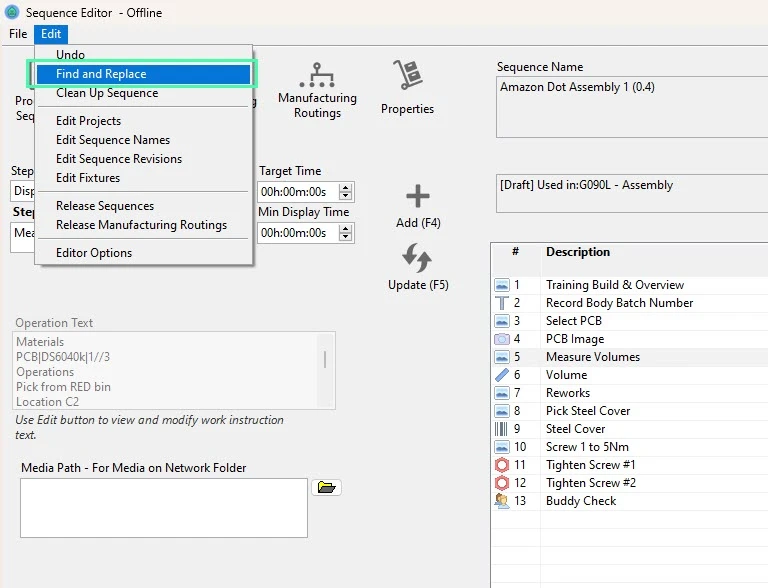Select the Record Body Batch Number row

619,303
